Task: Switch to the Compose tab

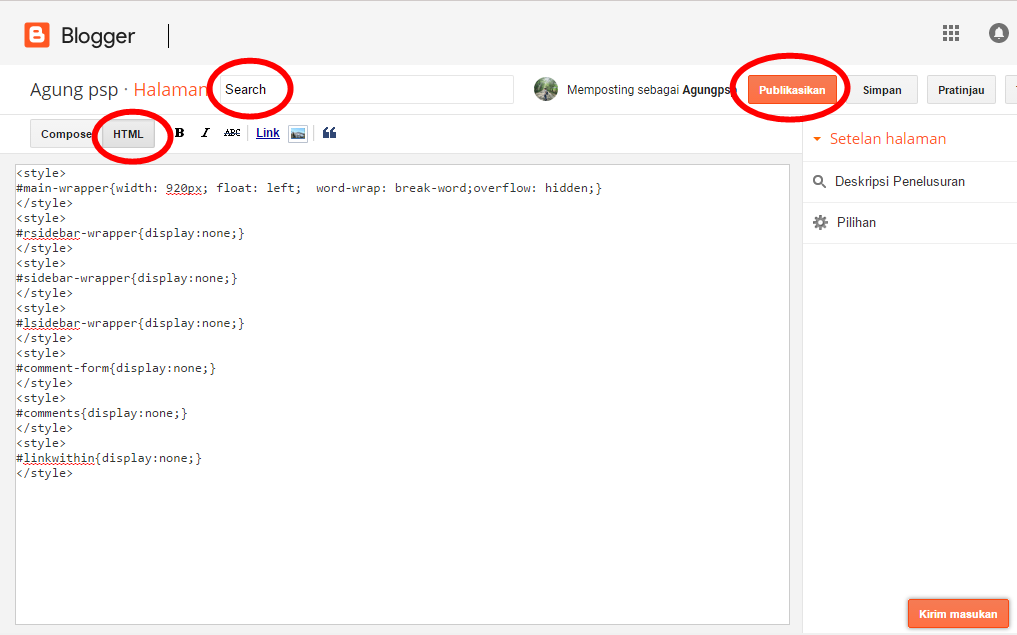Action: (x=66, y=134)
